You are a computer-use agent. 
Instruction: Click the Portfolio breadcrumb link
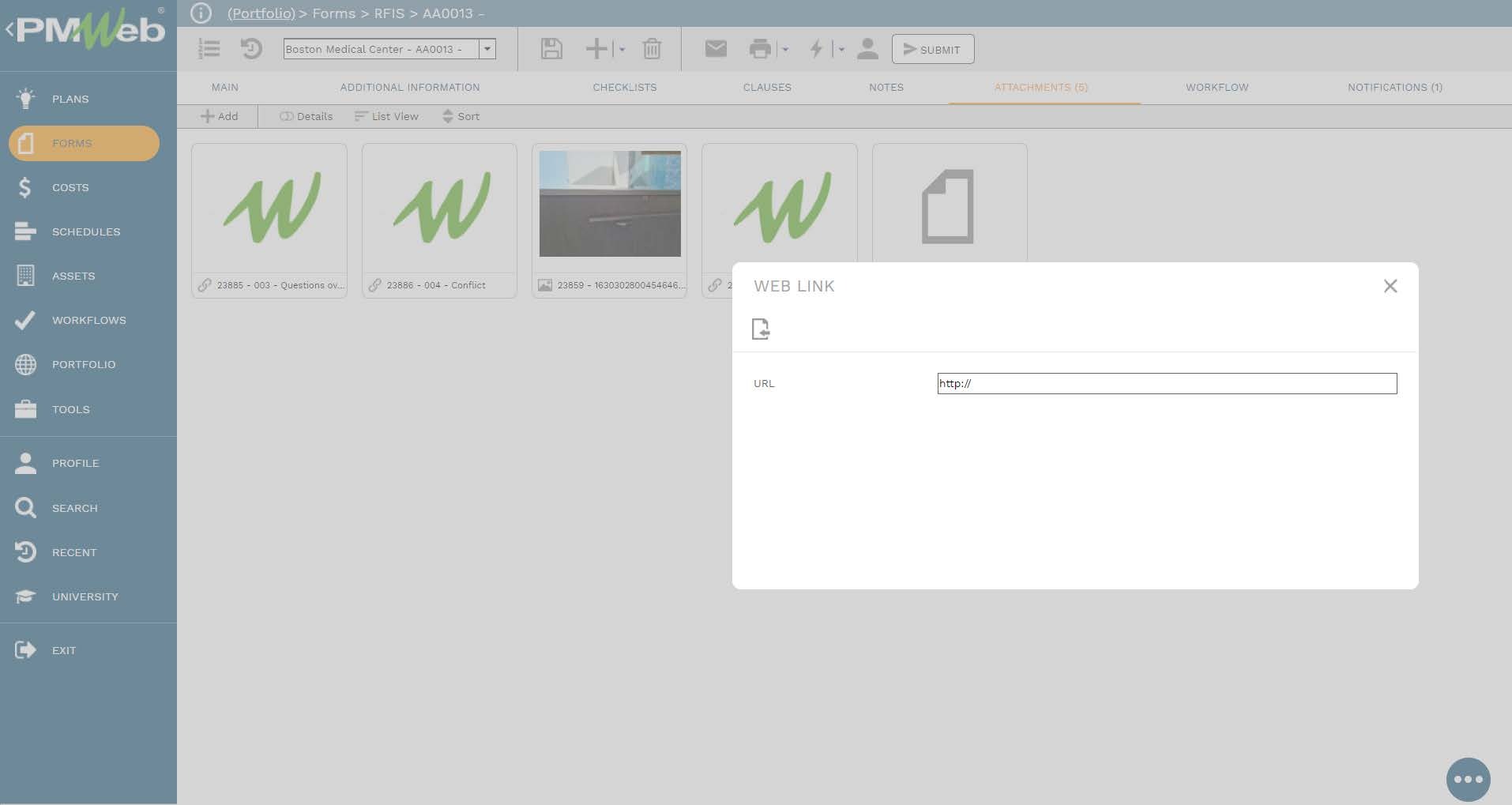261,13
